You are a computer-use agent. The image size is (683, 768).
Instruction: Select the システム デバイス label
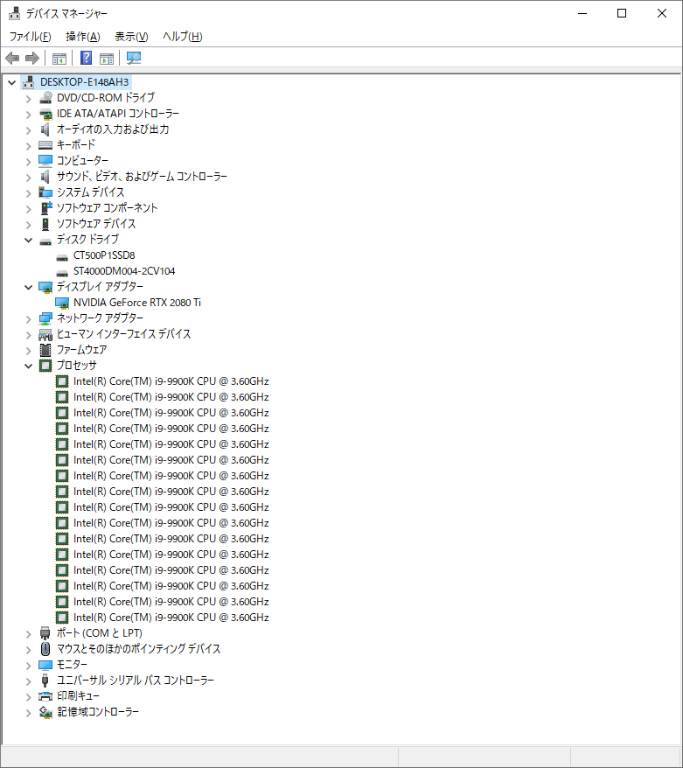(90, 192)
